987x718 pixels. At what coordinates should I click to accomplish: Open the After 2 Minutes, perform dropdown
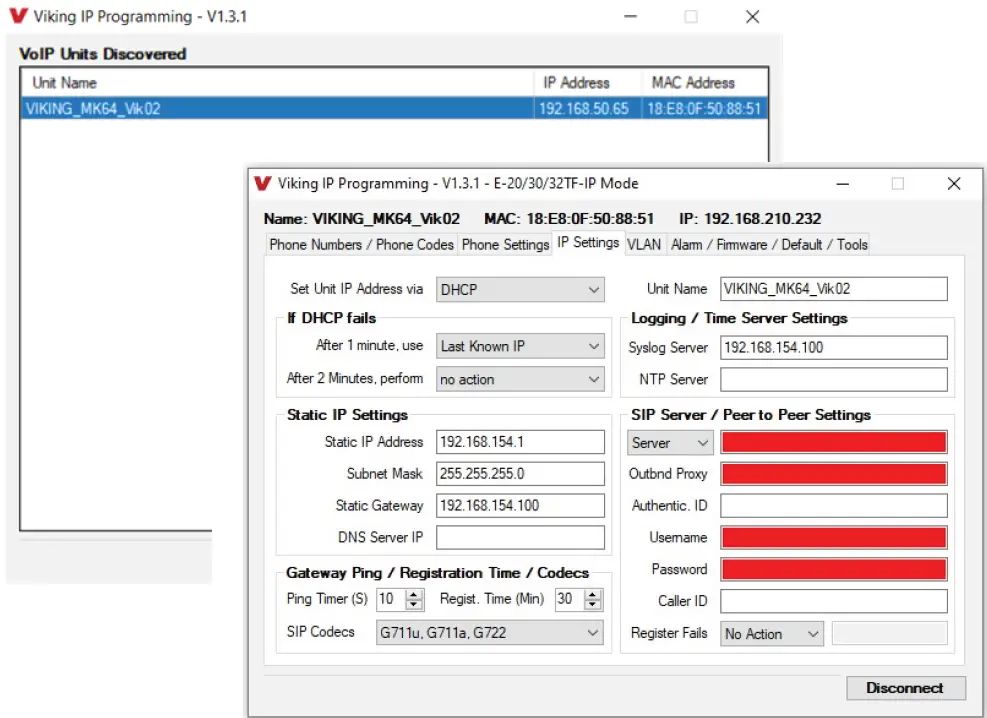point(520,379)
